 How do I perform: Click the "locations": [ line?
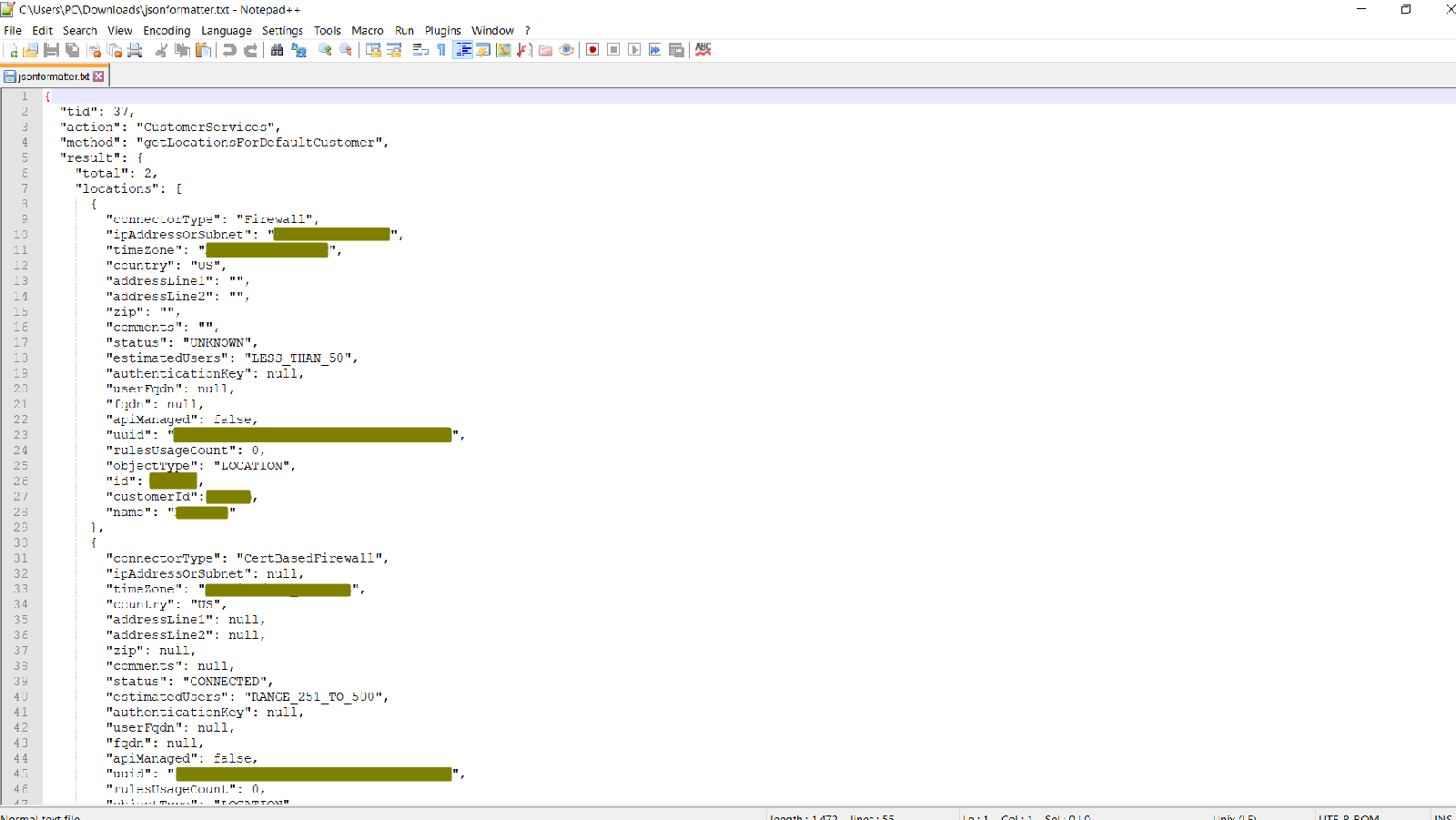tap(128, 189)
